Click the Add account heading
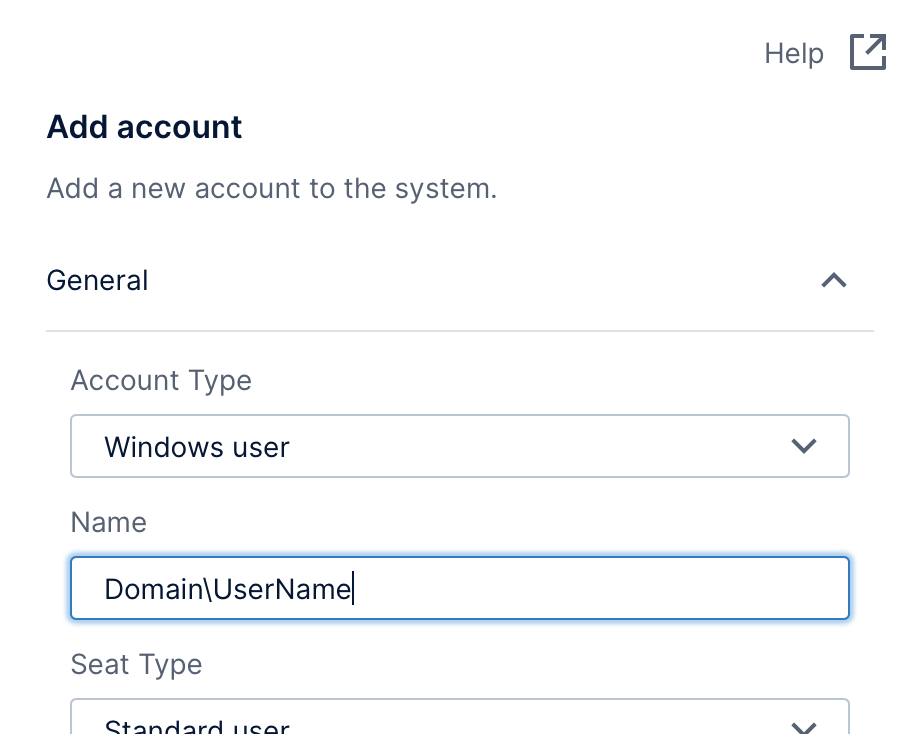The width and height of the screenshot is (922, 734). pyautogui.click(x=144, y=126)
